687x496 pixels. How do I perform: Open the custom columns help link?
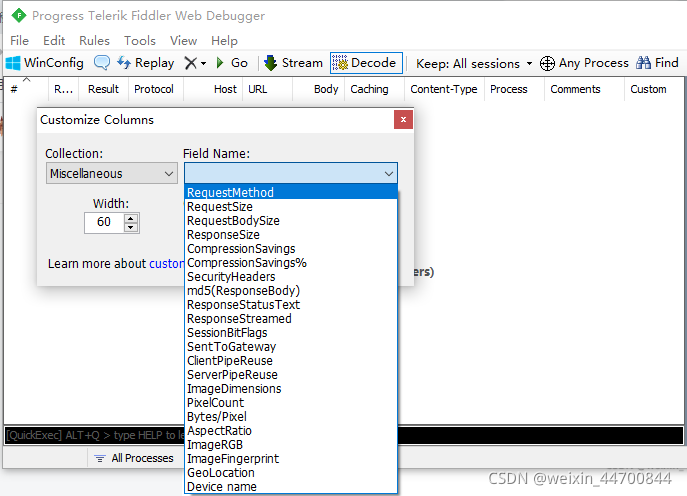(x=166, y=264)
